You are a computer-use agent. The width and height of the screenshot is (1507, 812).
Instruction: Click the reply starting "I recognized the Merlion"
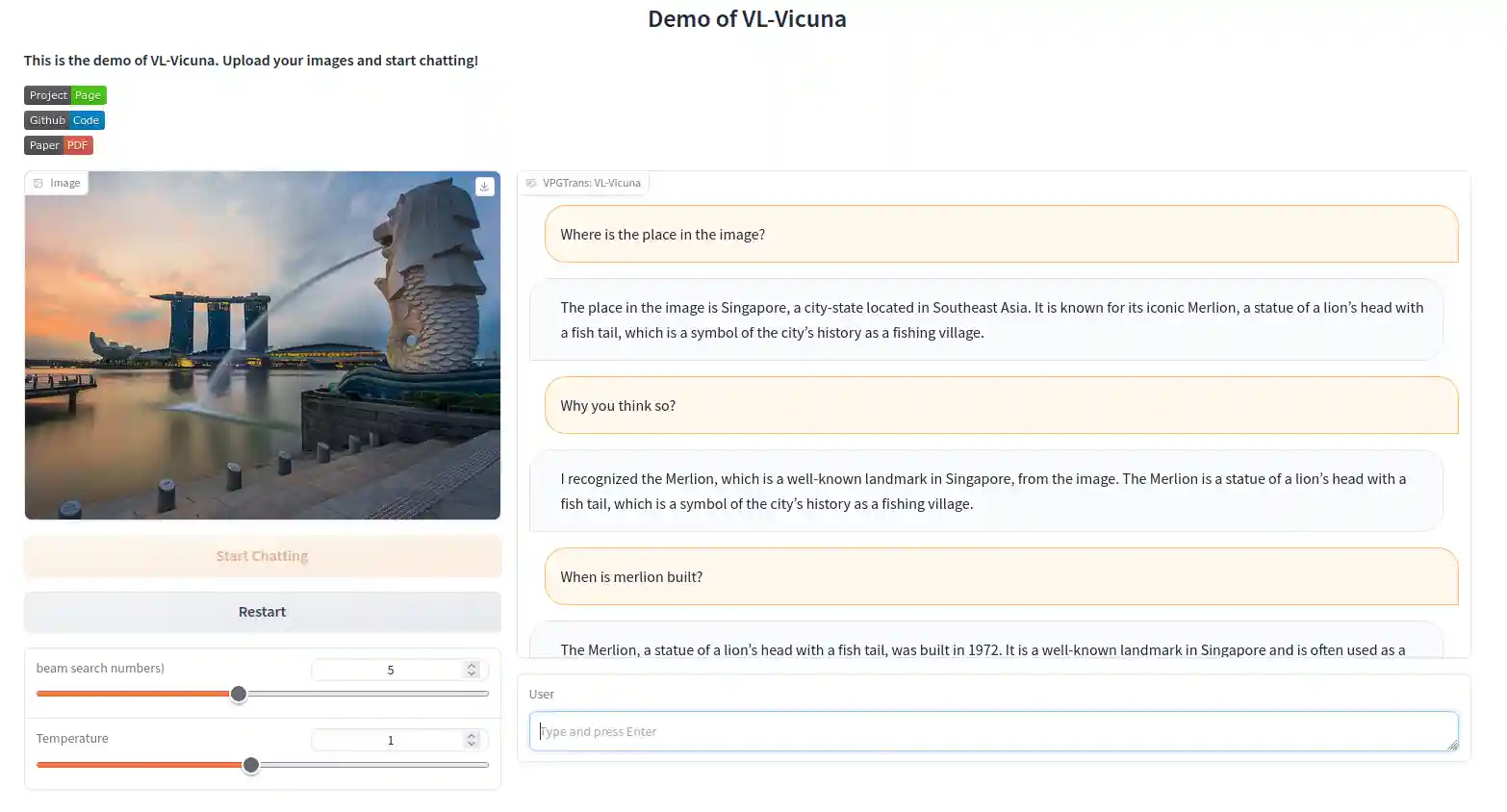[986, 491]
